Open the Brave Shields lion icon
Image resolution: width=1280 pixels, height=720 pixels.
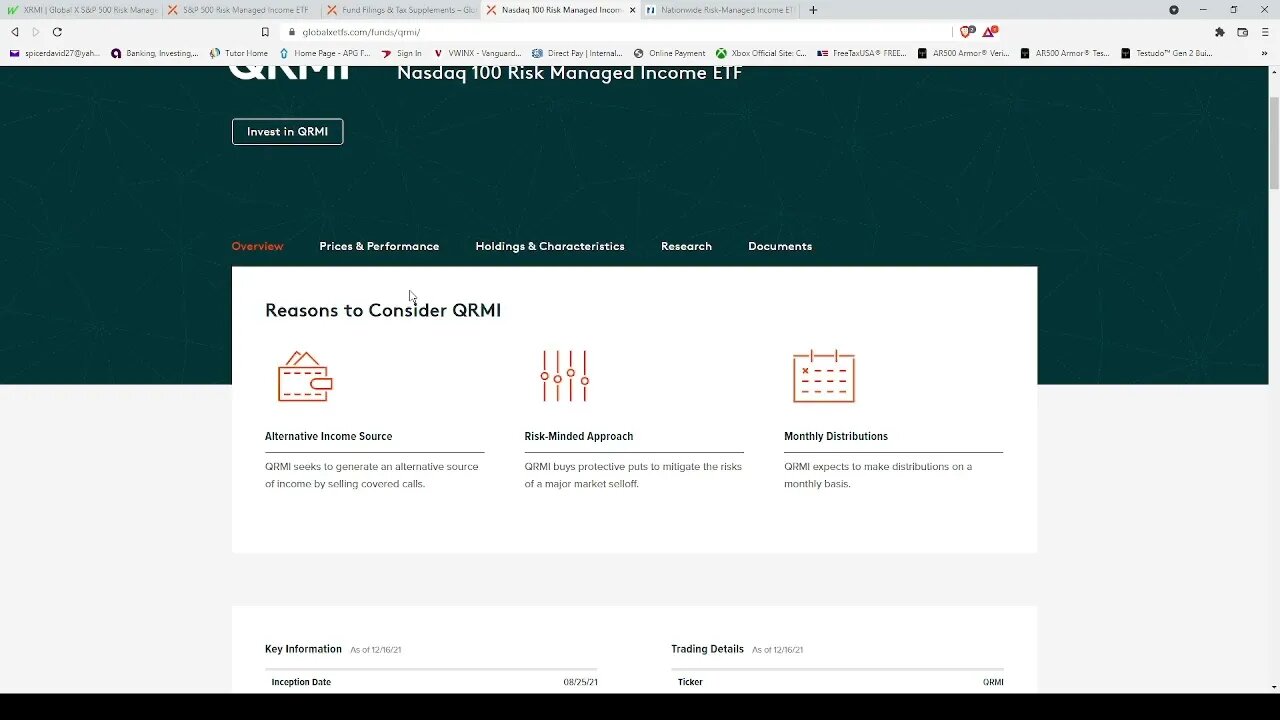[x=966, y=32]
